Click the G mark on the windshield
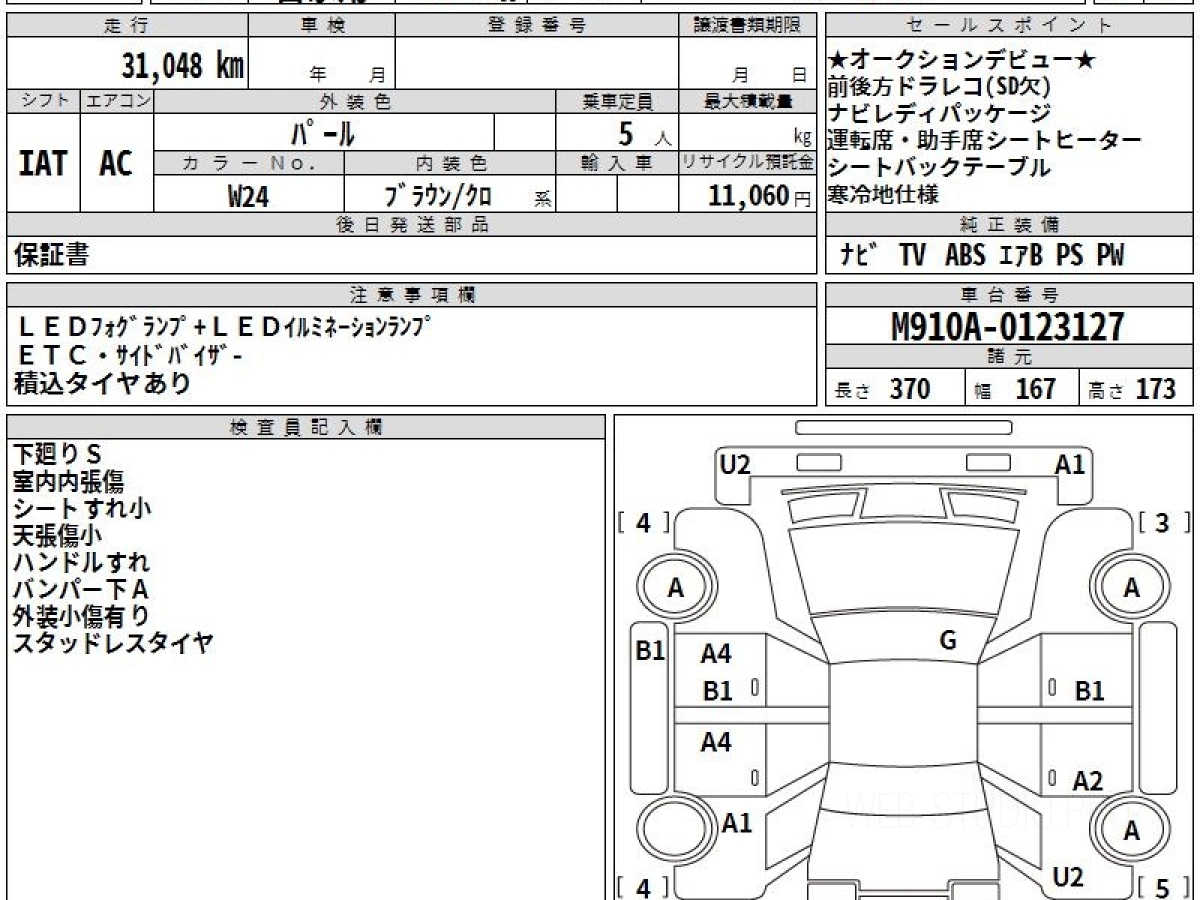 pyautogui.click(x=948, y=641)
